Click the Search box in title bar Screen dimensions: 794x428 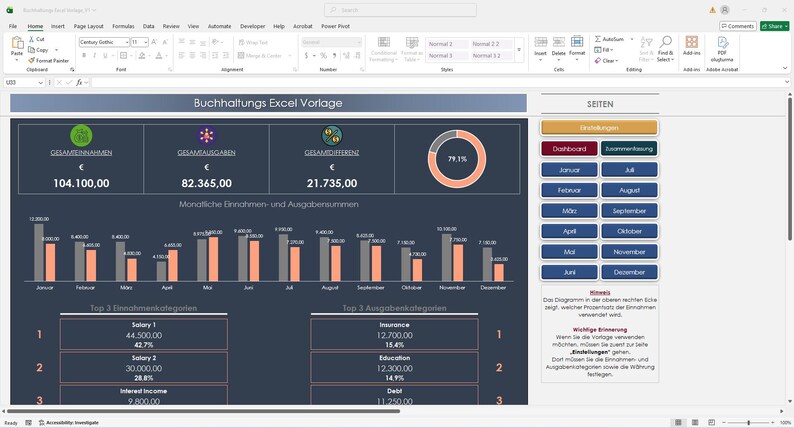click(400, 10)
